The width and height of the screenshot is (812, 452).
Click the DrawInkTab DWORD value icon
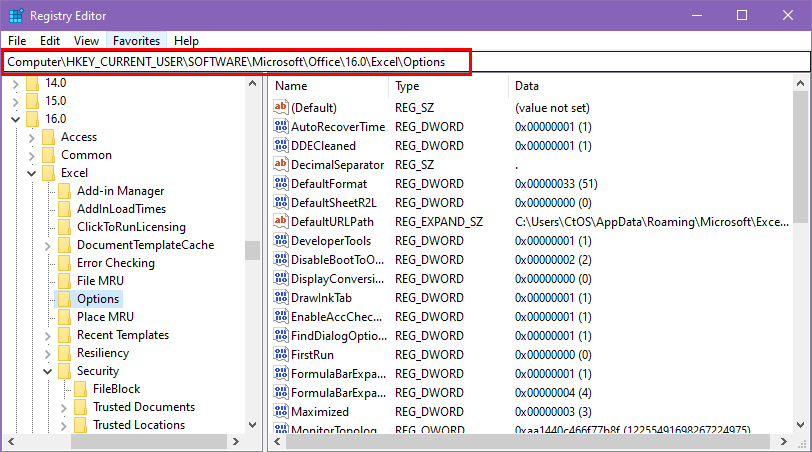click(x=281, y=297)
